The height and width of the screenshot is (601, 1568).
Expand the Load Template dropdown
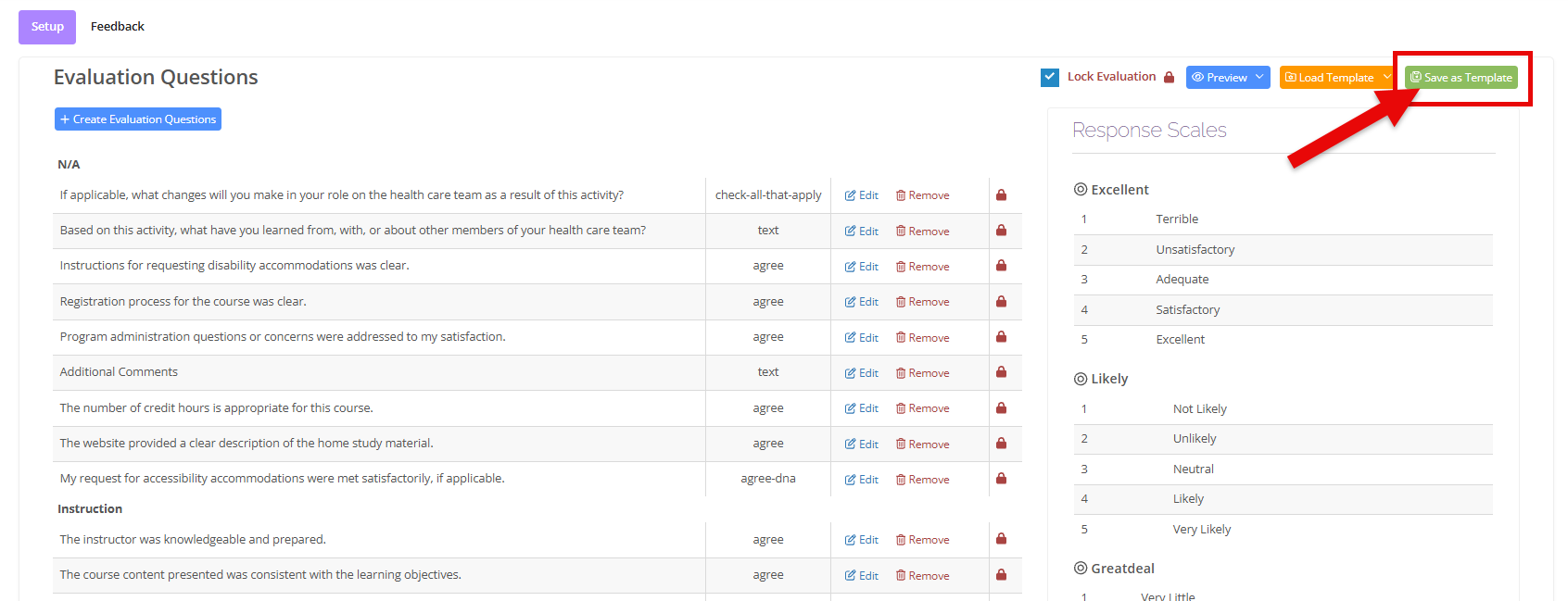pyautogui.click(x=1336, y=78)
